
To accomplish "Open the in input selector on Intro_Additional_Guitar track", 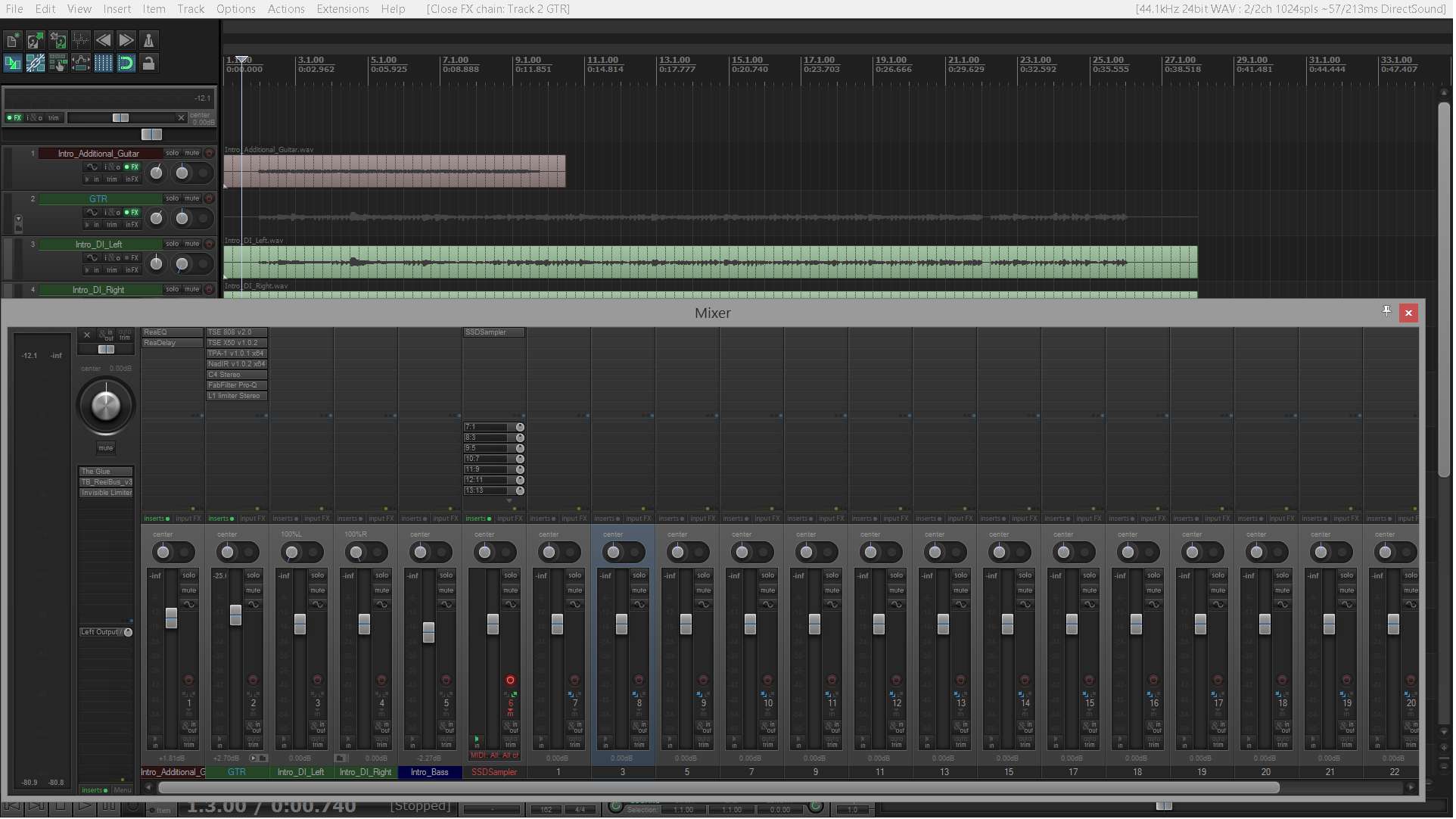I will coord(93,180).
